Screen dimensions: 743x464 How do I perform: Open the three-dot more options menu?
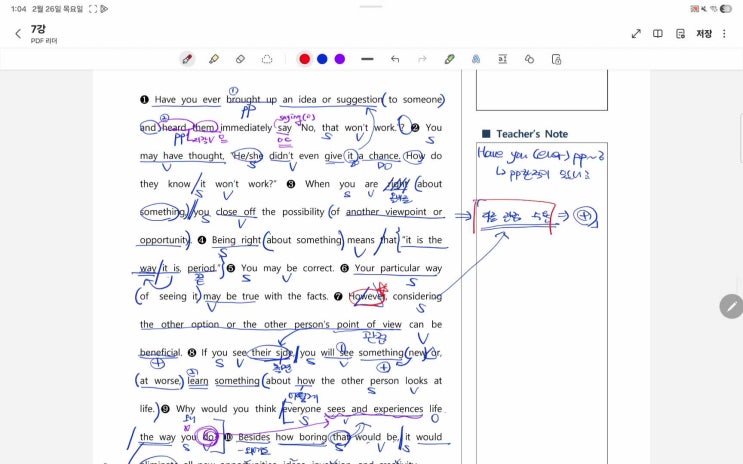726,33
